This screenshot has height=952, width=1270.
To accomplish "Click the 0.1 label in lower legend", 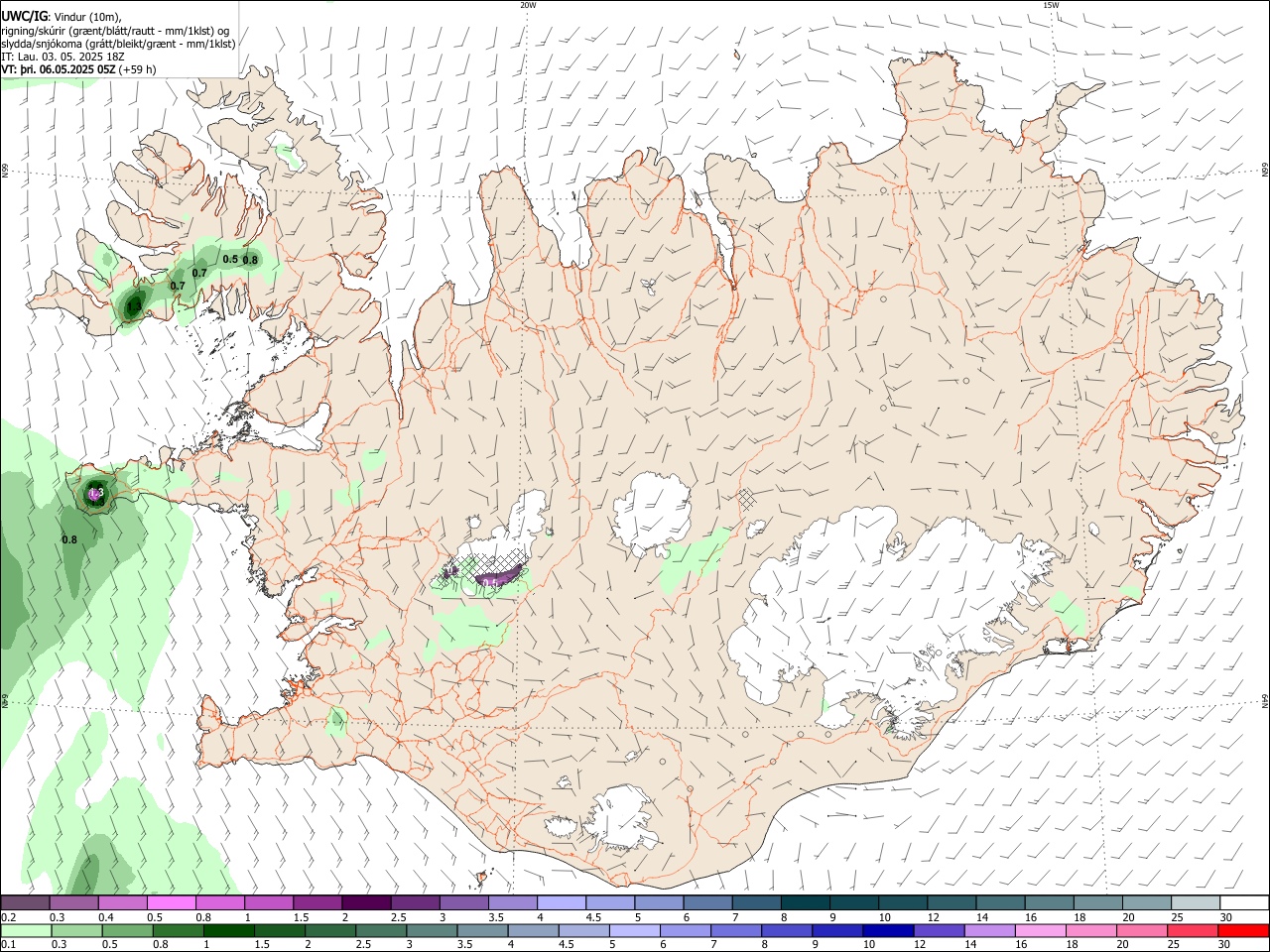I will 8,944.
